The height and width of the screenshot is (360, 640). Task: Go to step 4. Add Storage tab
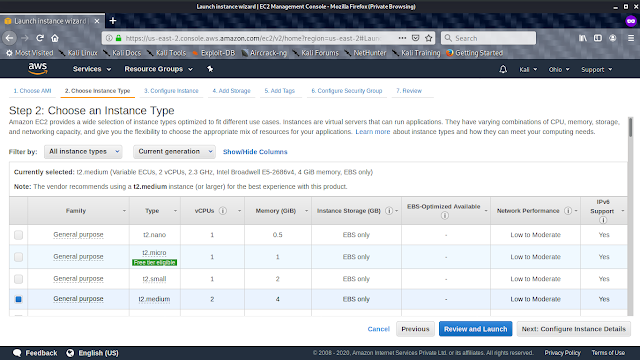pos(231,91)
